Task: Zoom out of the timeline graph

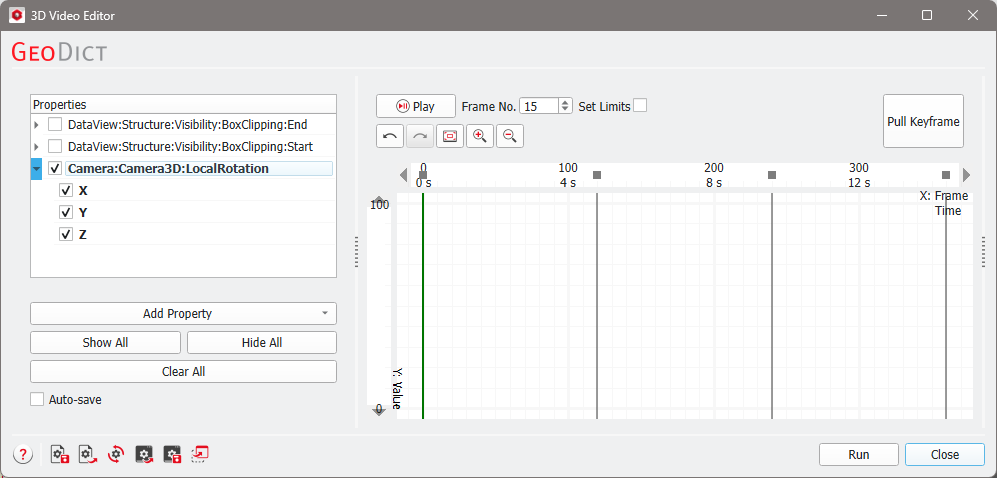Action: tap(509, 136)
